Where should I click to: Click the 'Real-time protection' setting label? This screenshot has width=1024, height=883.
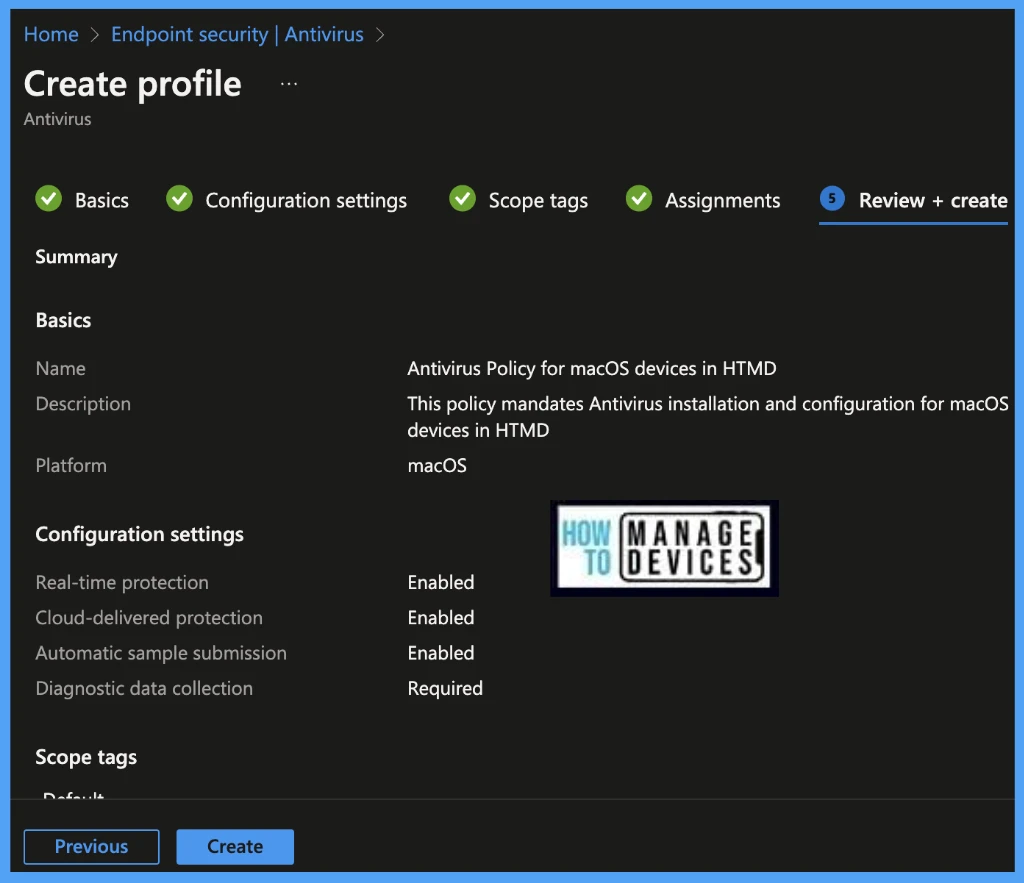122,583
